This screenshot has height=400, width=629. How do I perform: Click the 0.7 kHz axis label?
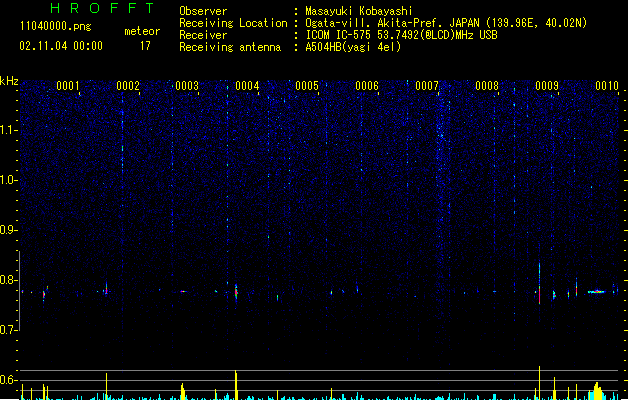(x=8, y=330)
